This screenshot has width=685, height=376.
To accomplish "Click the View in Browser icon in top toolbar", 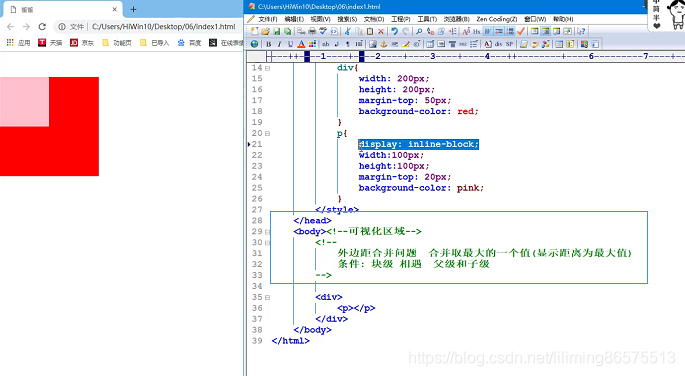I will coord(334,31).
